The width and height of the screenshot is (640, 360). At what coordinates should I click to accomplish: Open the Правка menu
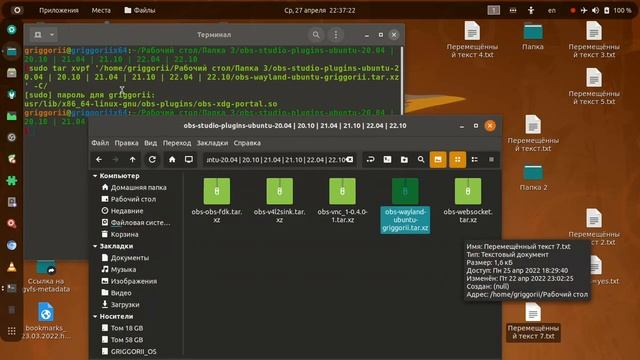point(126,143)
